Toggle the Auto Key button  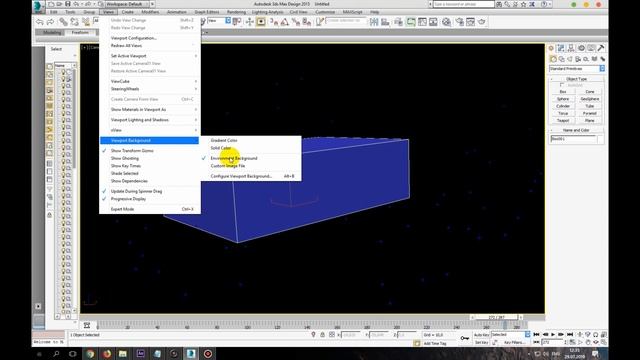click(x=481, y=335)
